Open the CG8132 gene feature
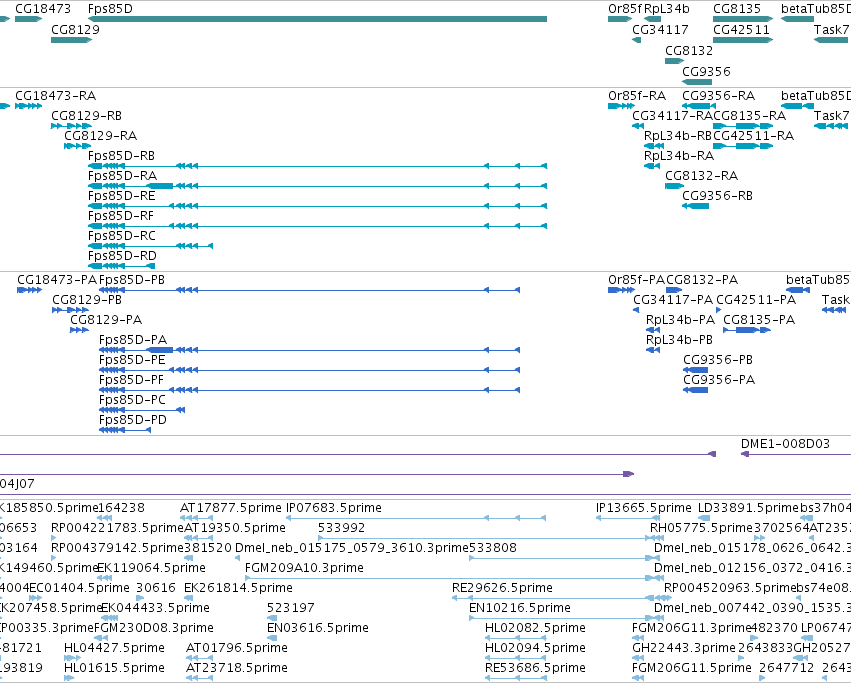This screenshot has width=851, height=683. click(674, 61)
